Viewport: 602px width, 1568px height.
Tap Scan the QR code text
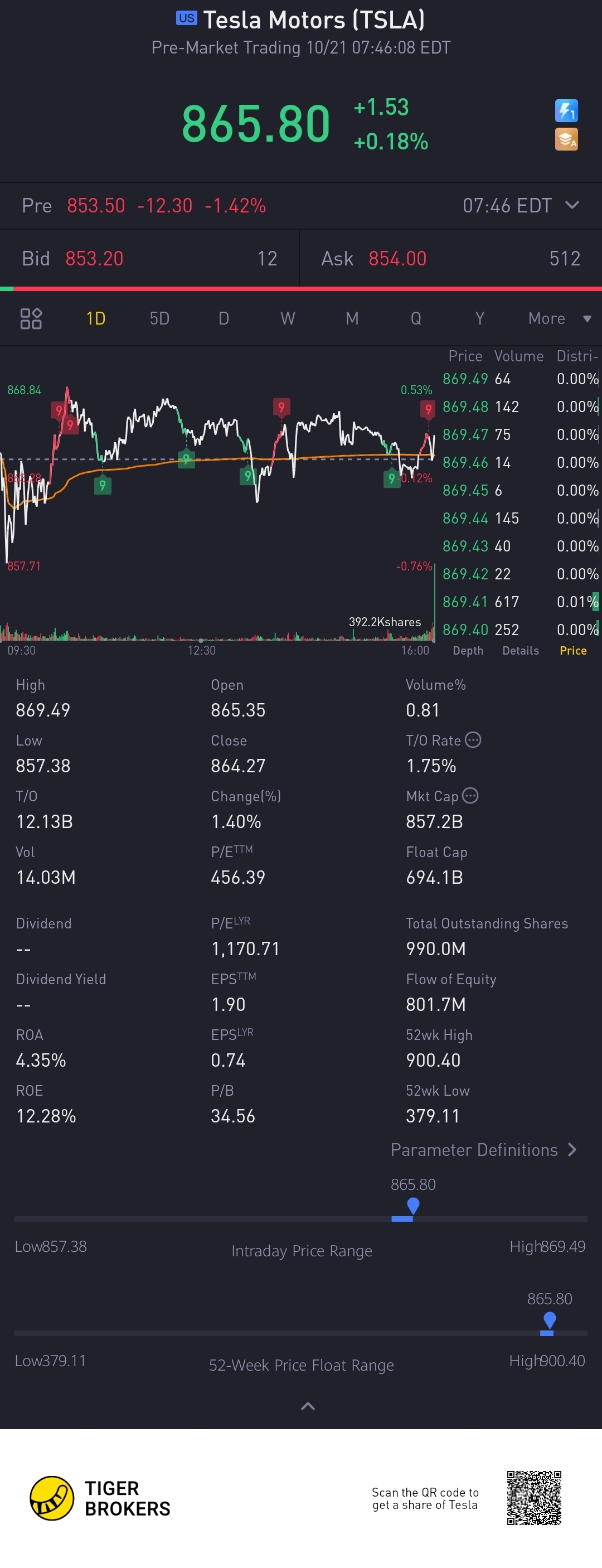(425, 1499)
